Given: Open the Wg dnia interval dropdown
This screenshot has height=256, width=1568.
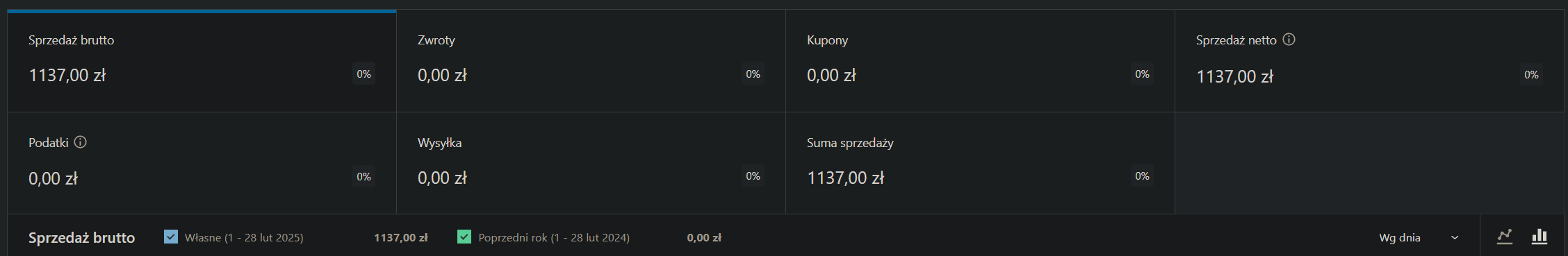Looking at the screenshot, I should point(1419,237).
